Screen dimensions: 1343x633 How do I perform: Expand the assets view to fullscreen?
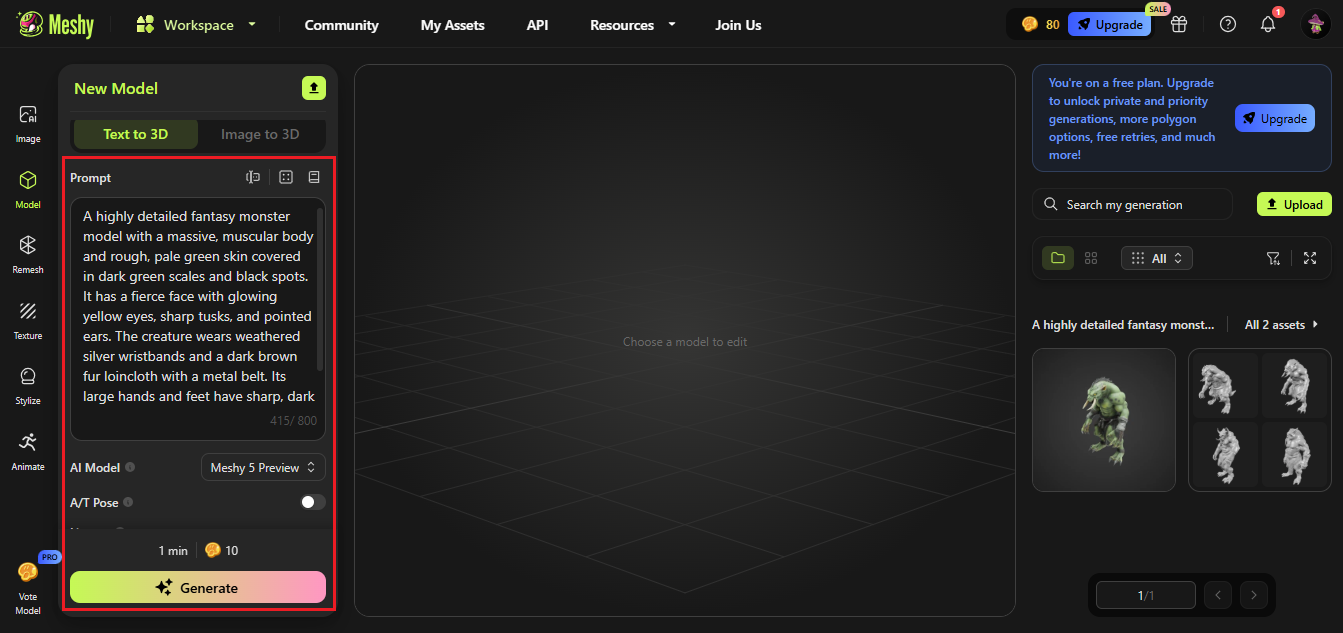coord(1310,258)
